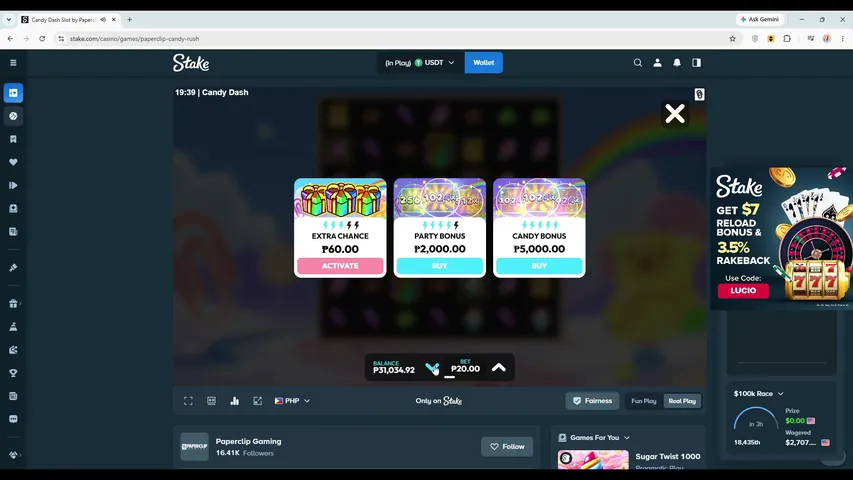Expand the bet amount up arrow
Image resolution: width=853 pixels, height=480 pixels.
click(x=498, y=368)
